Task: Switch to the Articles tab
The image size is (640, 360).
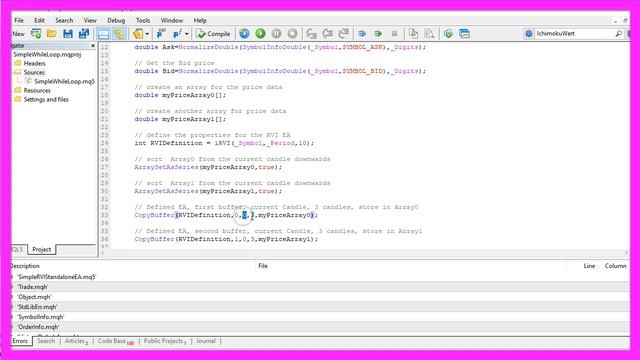Action: click(76, 341)
